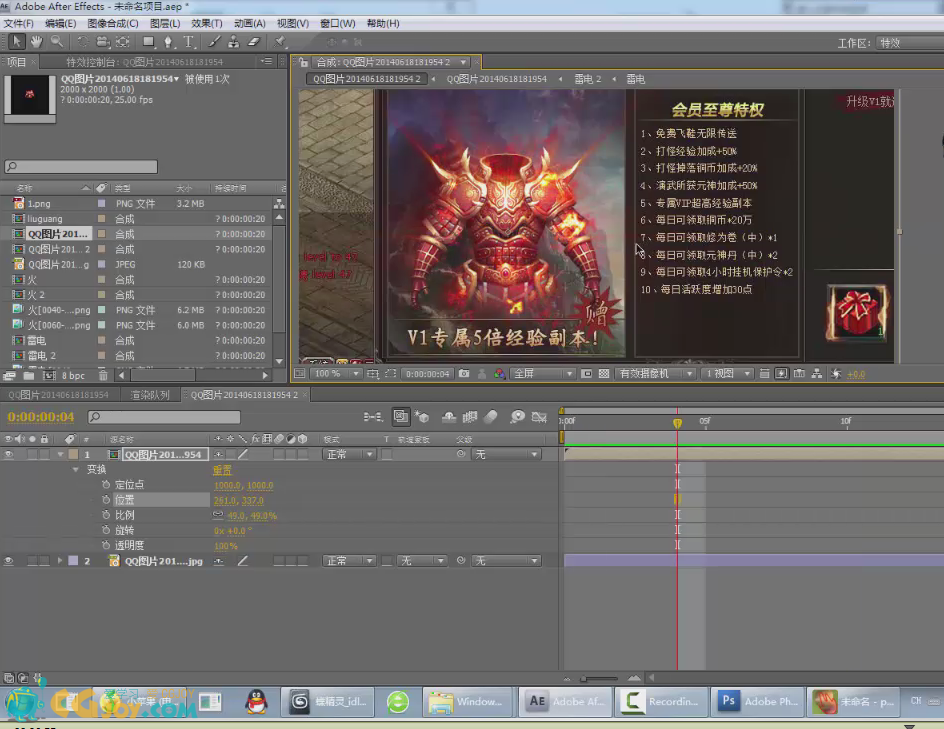The height and width of the screenshot is (729, 944).
Task: Click the motion blur icon in the timeline header
Action: point(491,417)
